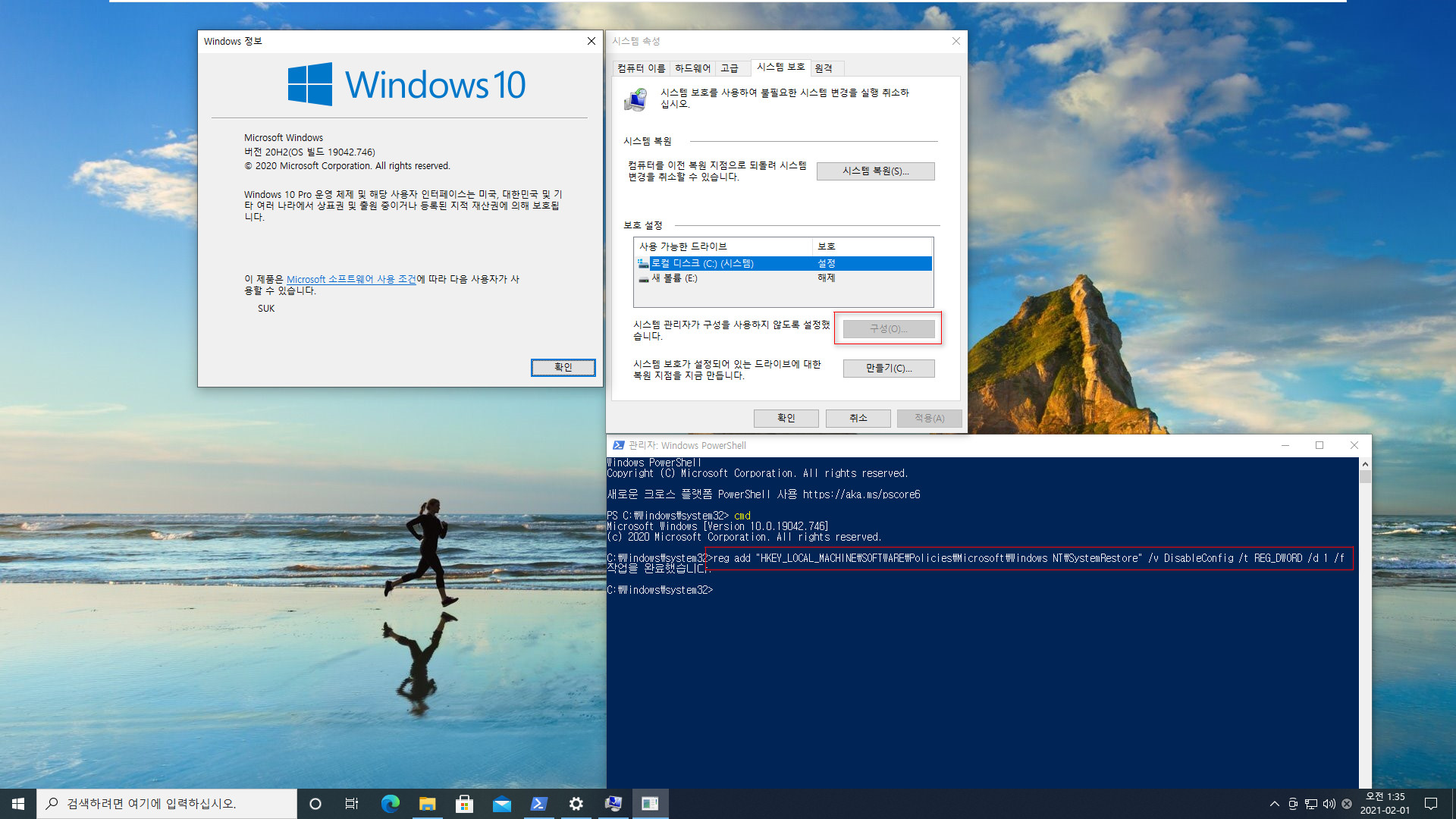
Task: Open the Windows Start menu
Action: [18, 804]
